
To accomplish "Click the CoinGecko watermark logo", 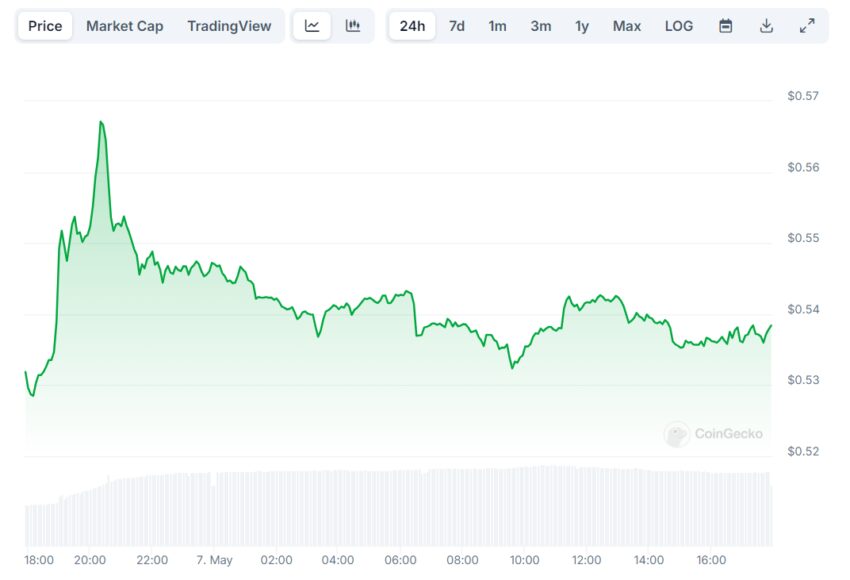I will click(x=713, y=434).
